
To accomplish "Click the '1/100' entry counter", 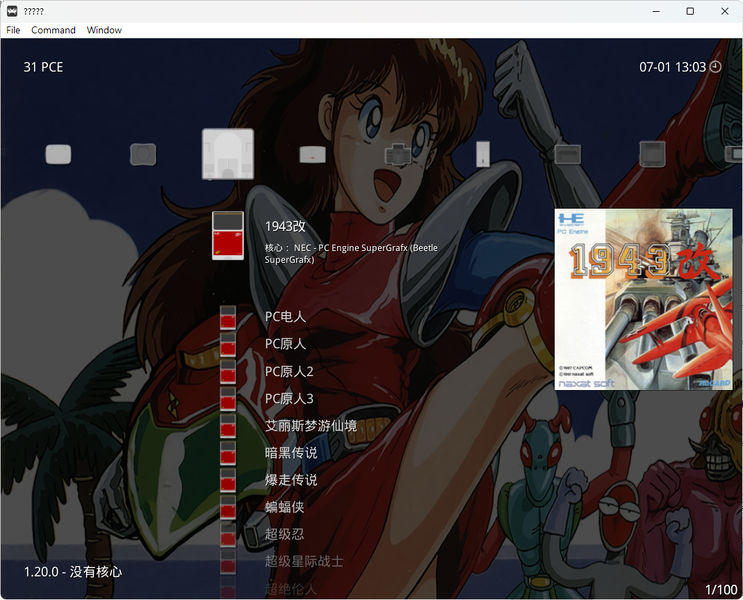I will [721, 590].
